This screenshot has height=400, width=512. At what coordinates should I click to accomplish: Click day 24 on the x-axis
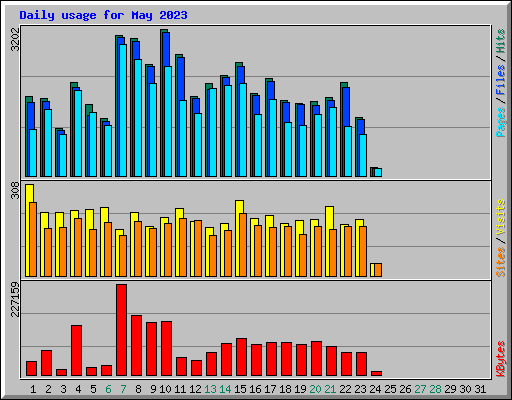pyautogui.click(x=375, y=389)
